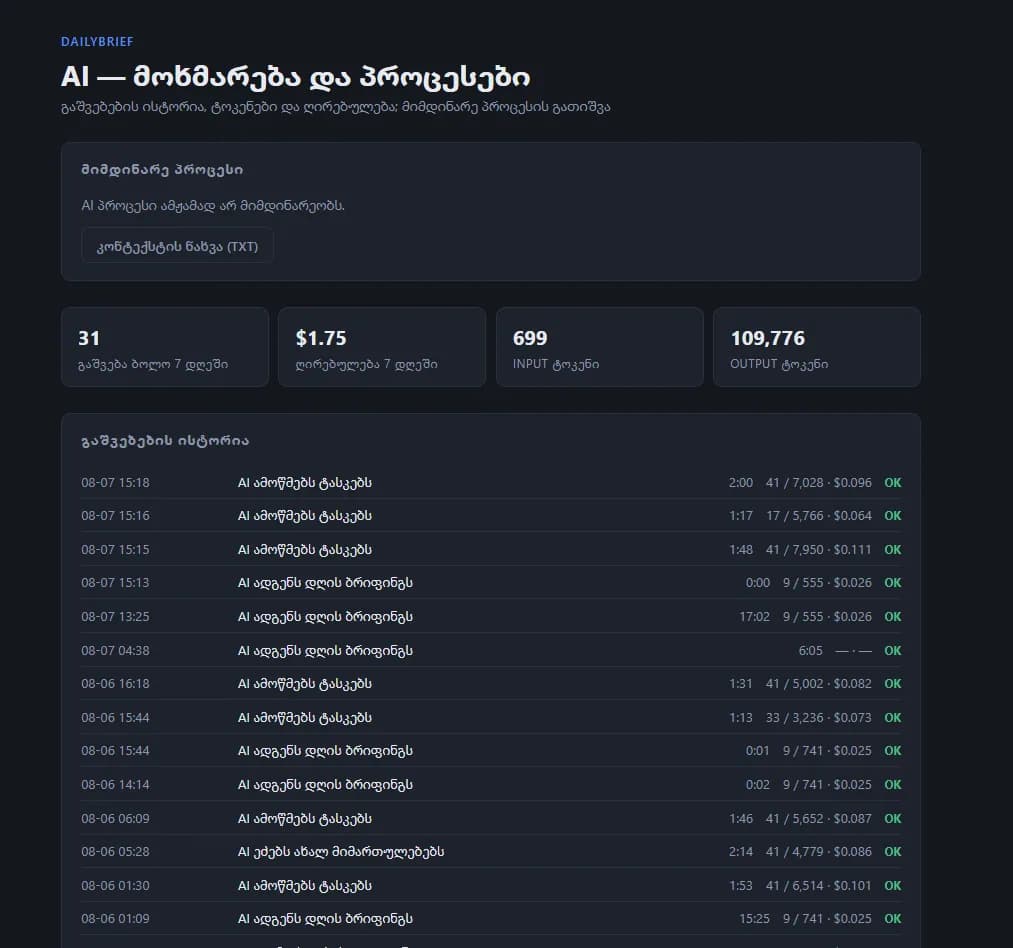Image resolution: width=1013 pixels, height=948 pixels.
Task: Click the "41 / 6,514 · $0.101" usage value
Action: pyautogui.click(x=819, y=885)
